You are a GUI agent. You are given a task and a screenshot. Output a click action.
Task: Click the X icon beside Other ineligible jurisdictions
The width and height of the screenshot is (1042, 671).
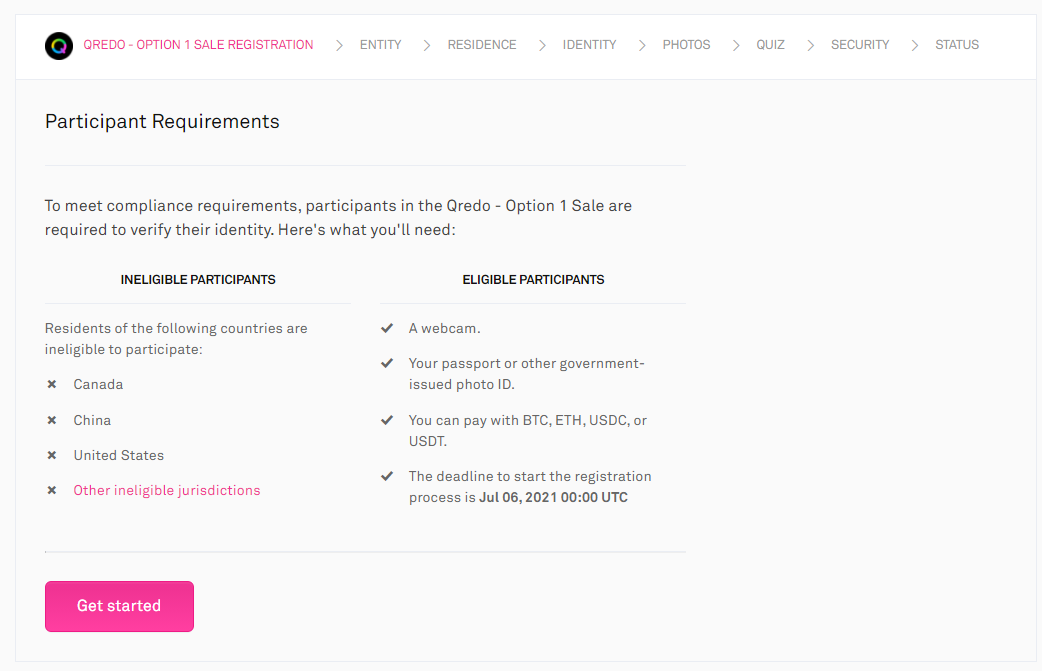tap(52, 490)
